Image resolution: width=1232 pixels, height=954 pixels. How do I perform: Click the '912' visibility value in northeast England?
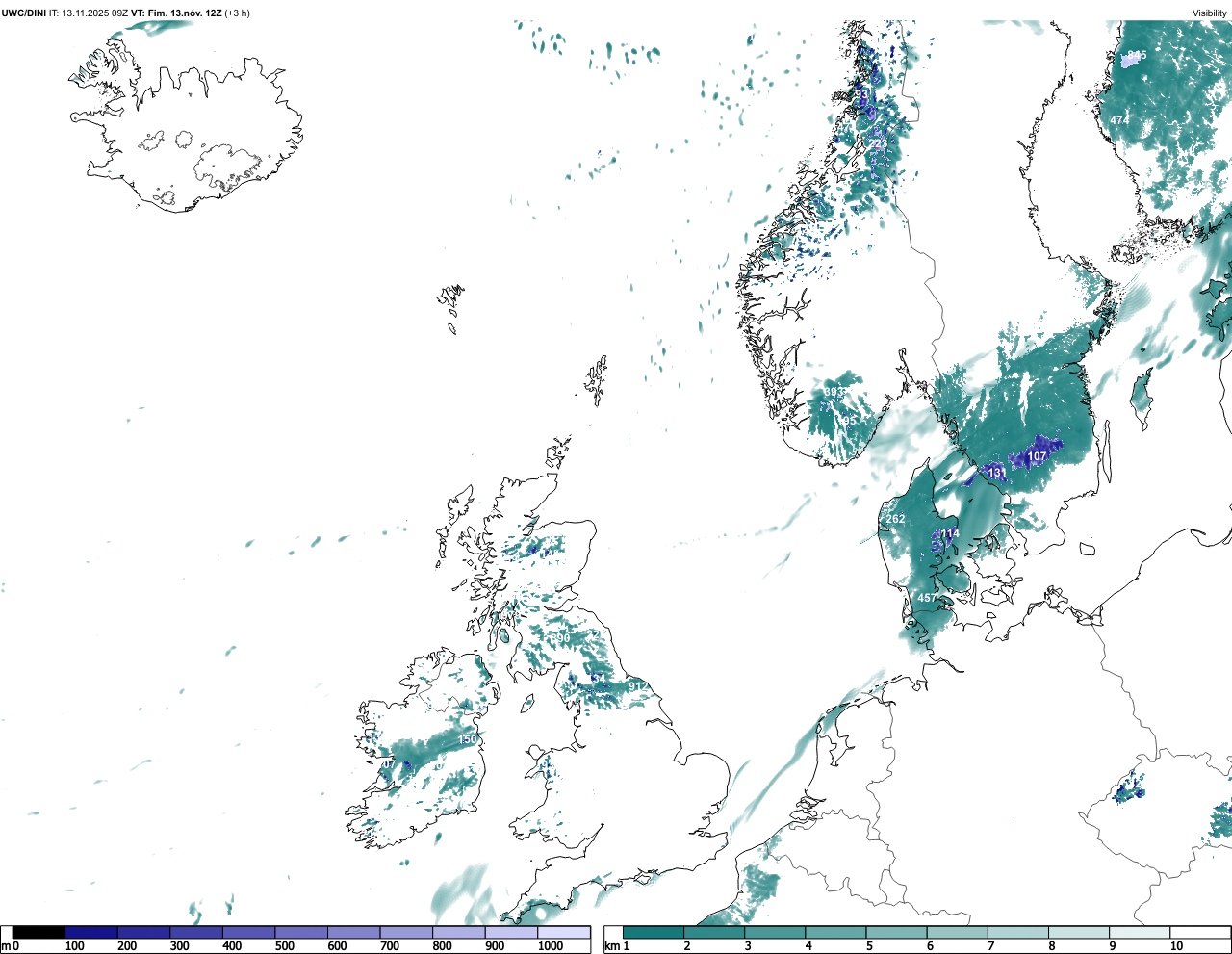[x=637, y=685]
